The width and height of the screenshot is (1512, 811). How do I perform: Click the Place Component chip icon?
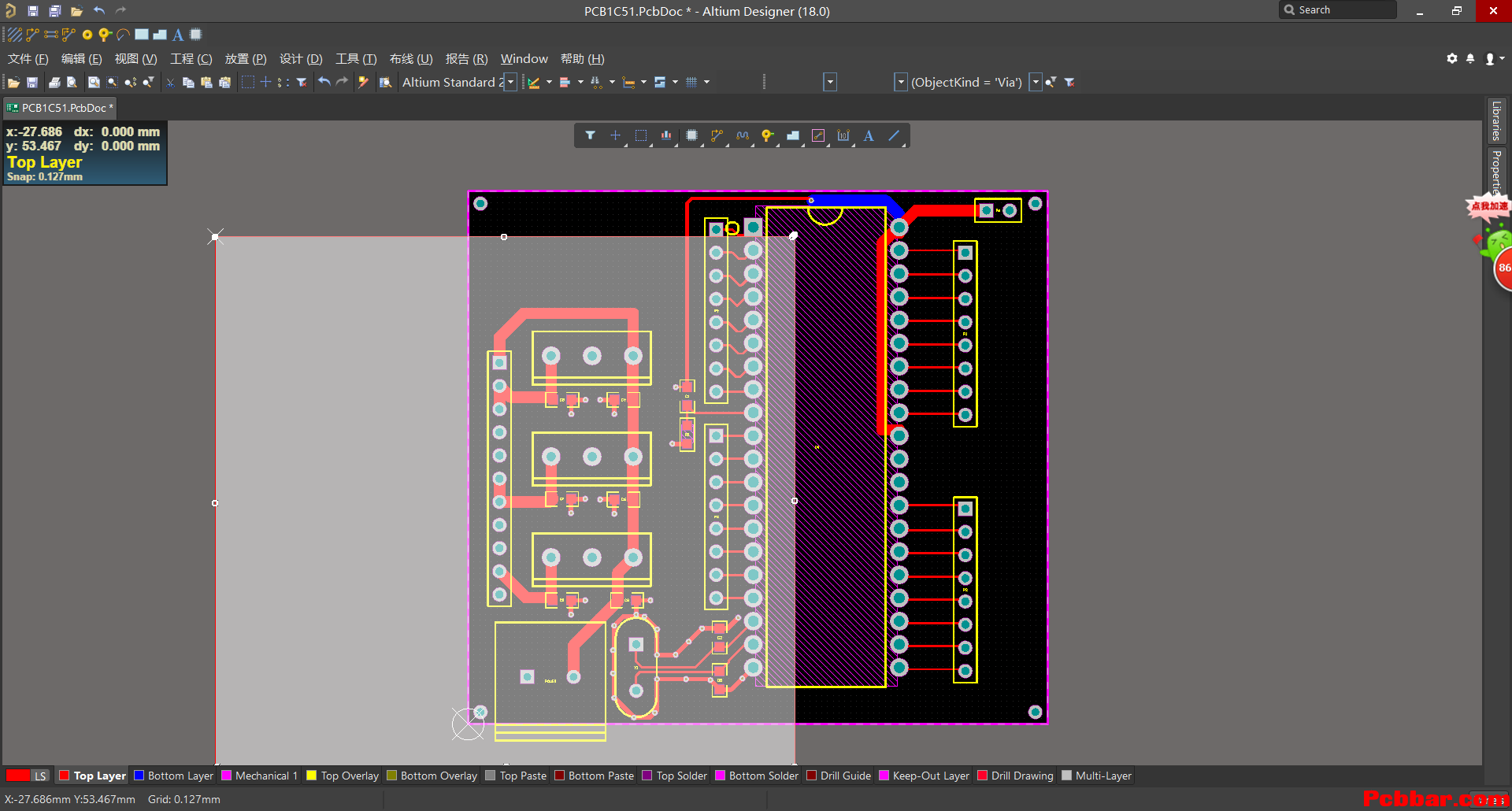[x=691, y=135]
